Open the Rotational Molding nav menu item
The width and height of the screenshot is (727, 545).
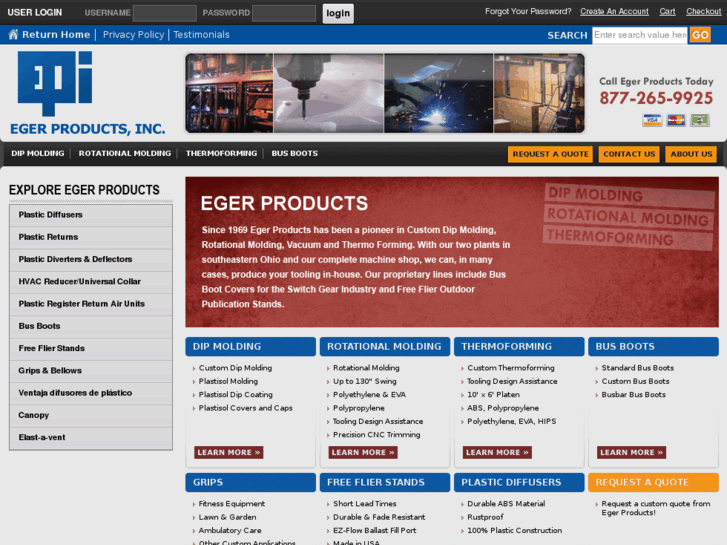125,153
